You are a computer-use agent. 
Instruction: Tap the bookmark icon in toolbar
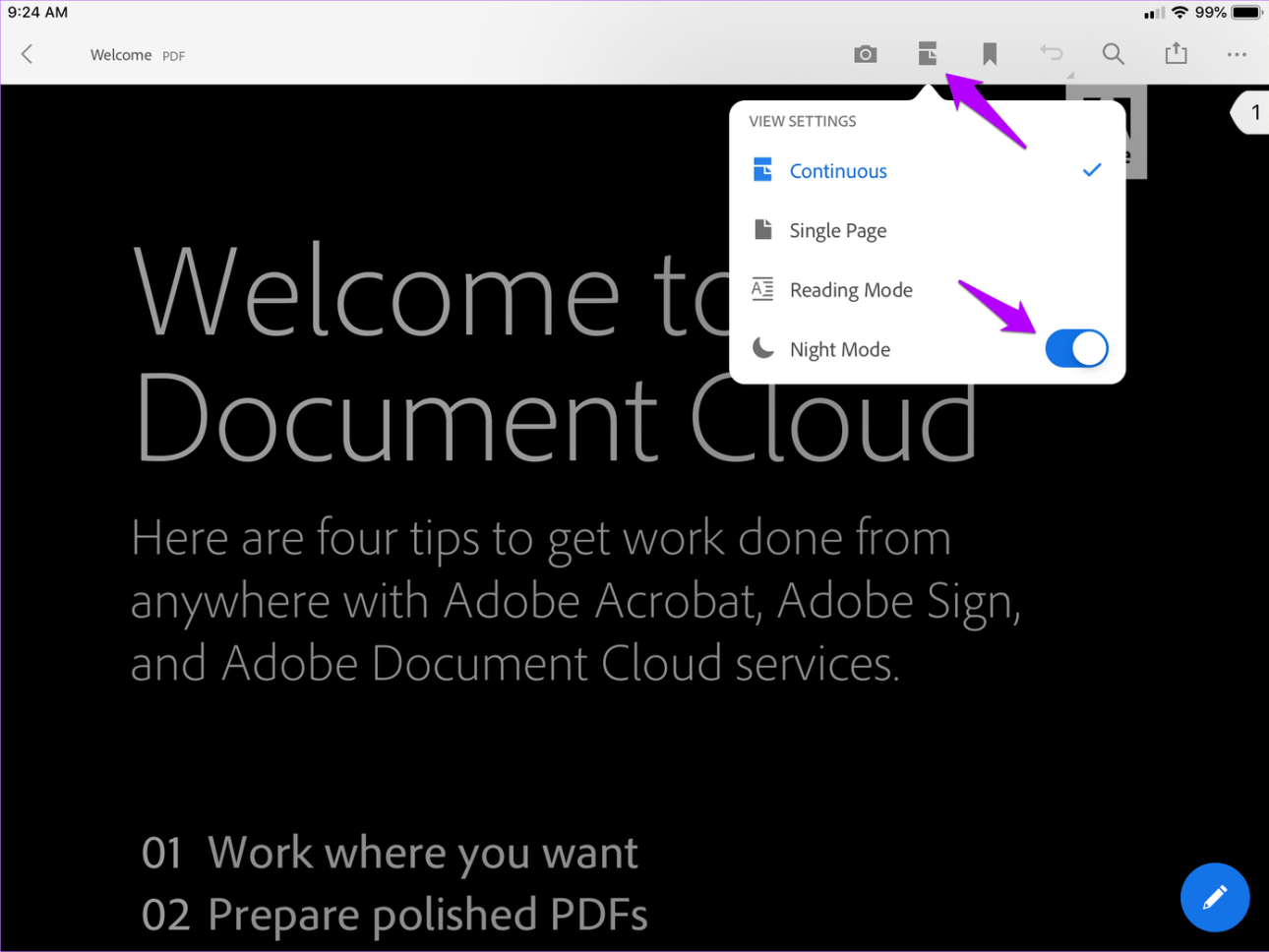(990, 54)
